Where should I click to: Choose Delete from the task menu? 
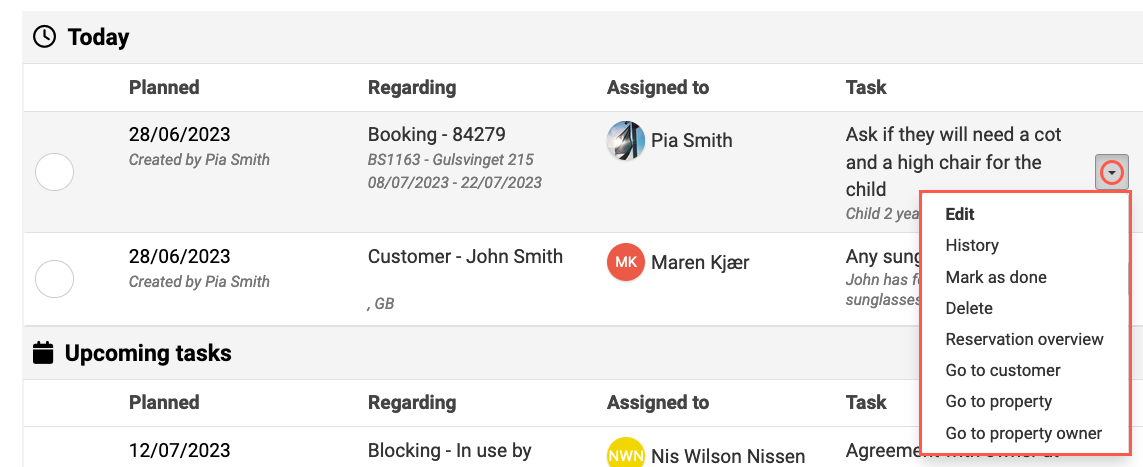[969, 308]
